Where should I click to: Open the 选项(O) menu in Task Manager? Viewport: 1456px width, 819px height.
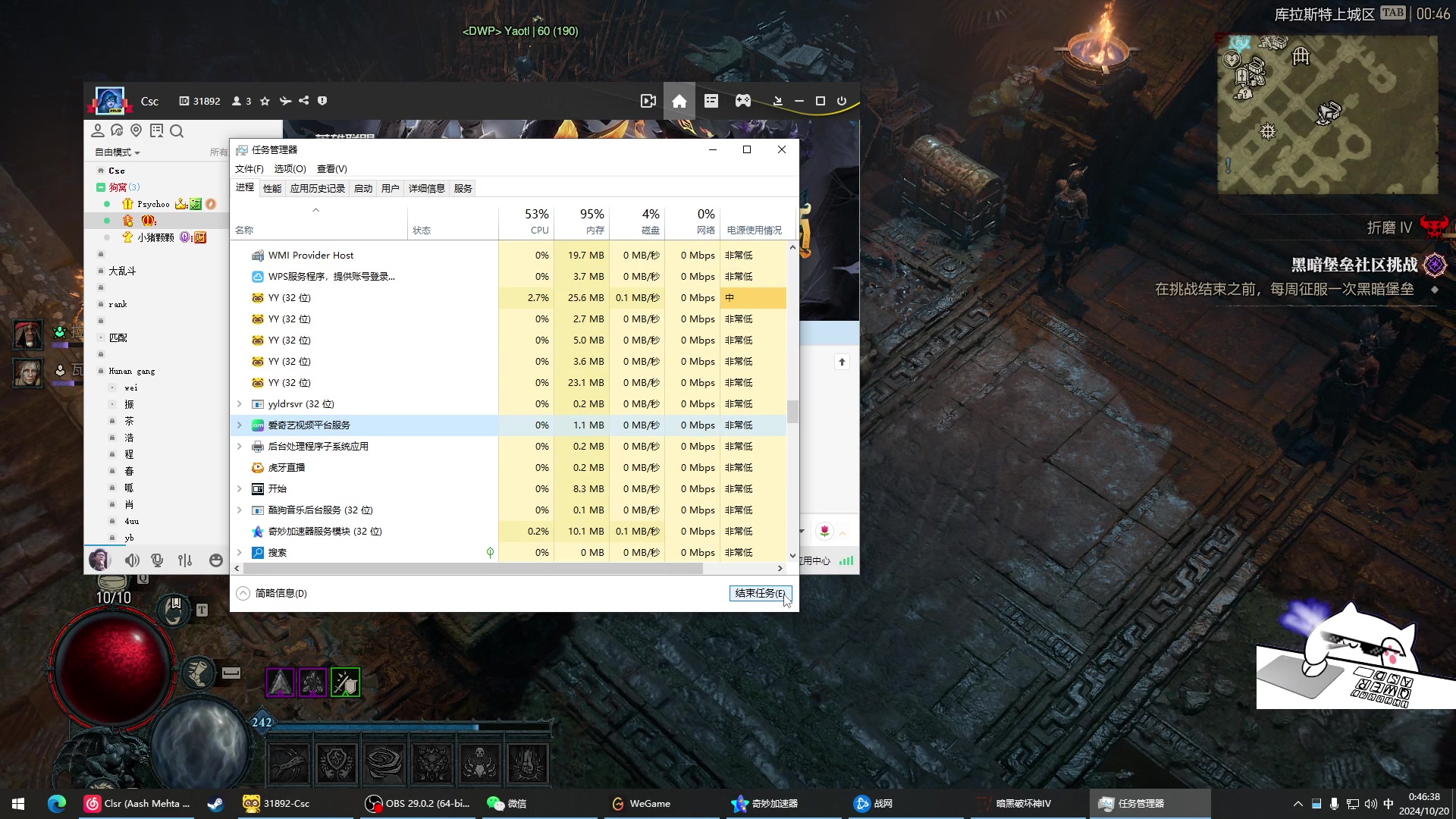point(290,169)
